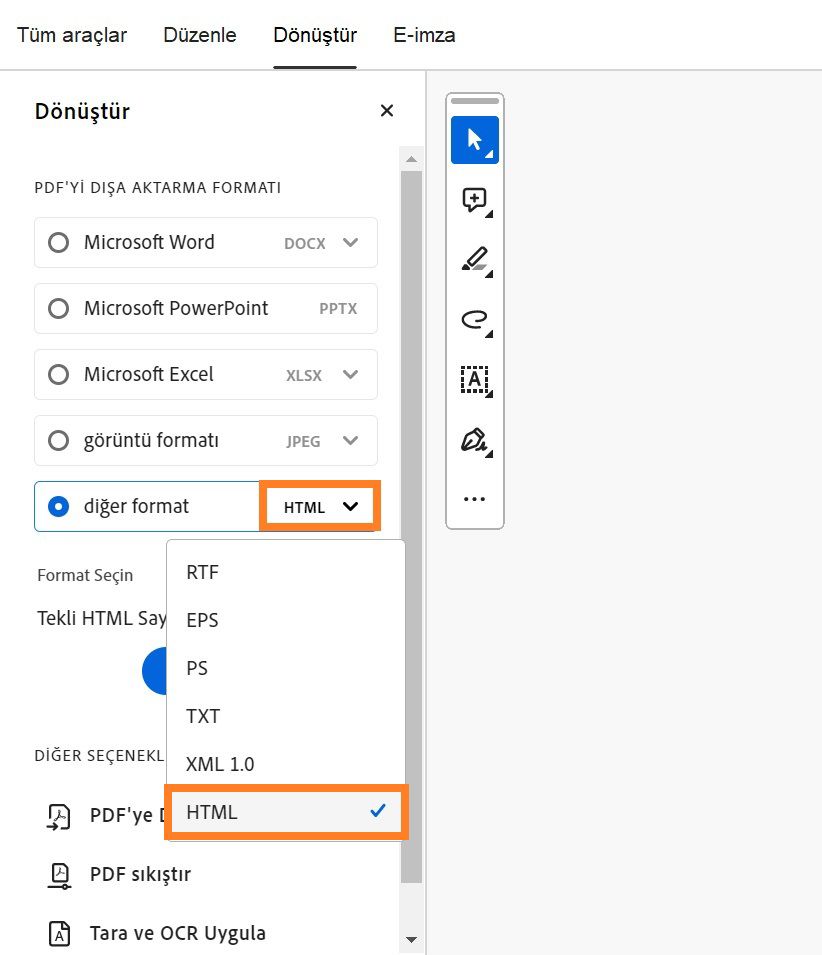Select the Highlight tool

point(474,260)
